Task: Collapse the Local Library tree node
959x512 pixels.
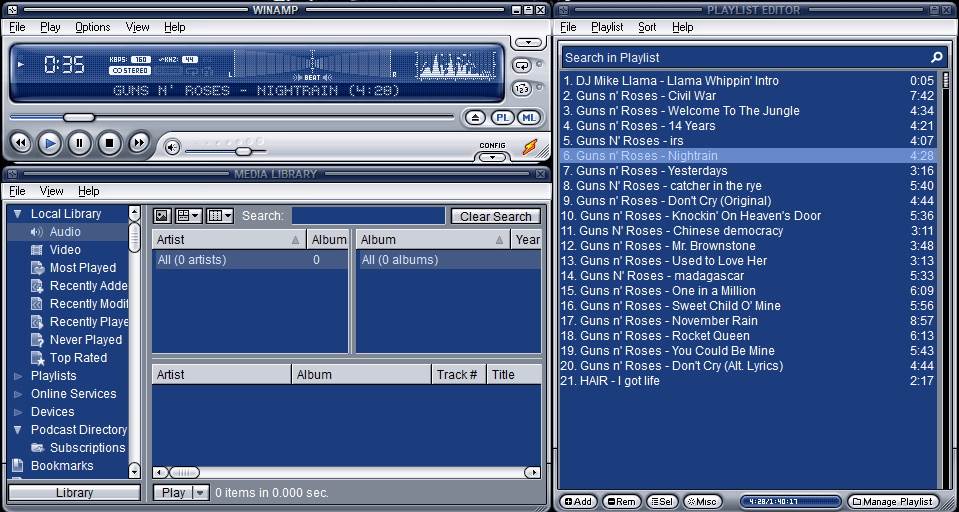Action: (17, 214)
